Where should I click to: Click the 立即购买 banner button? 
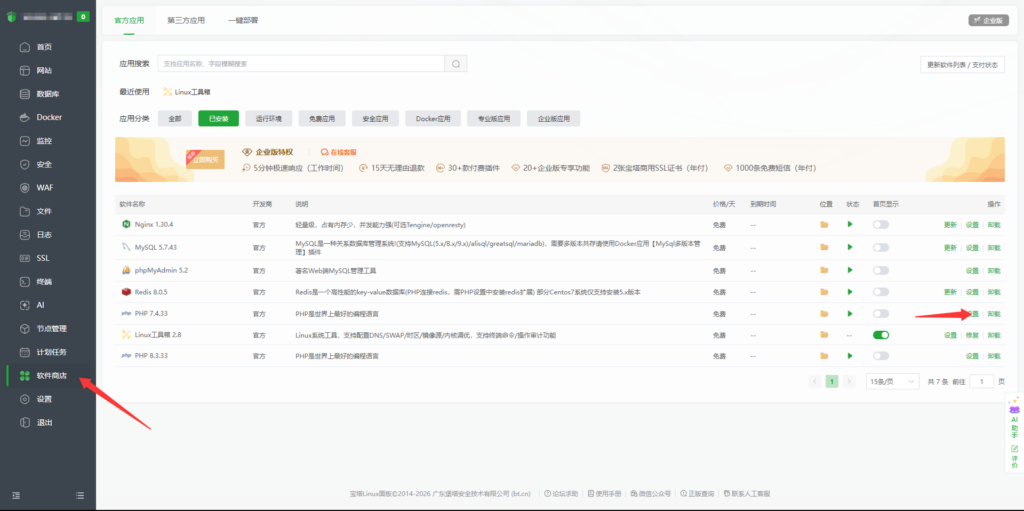(204, 159)
